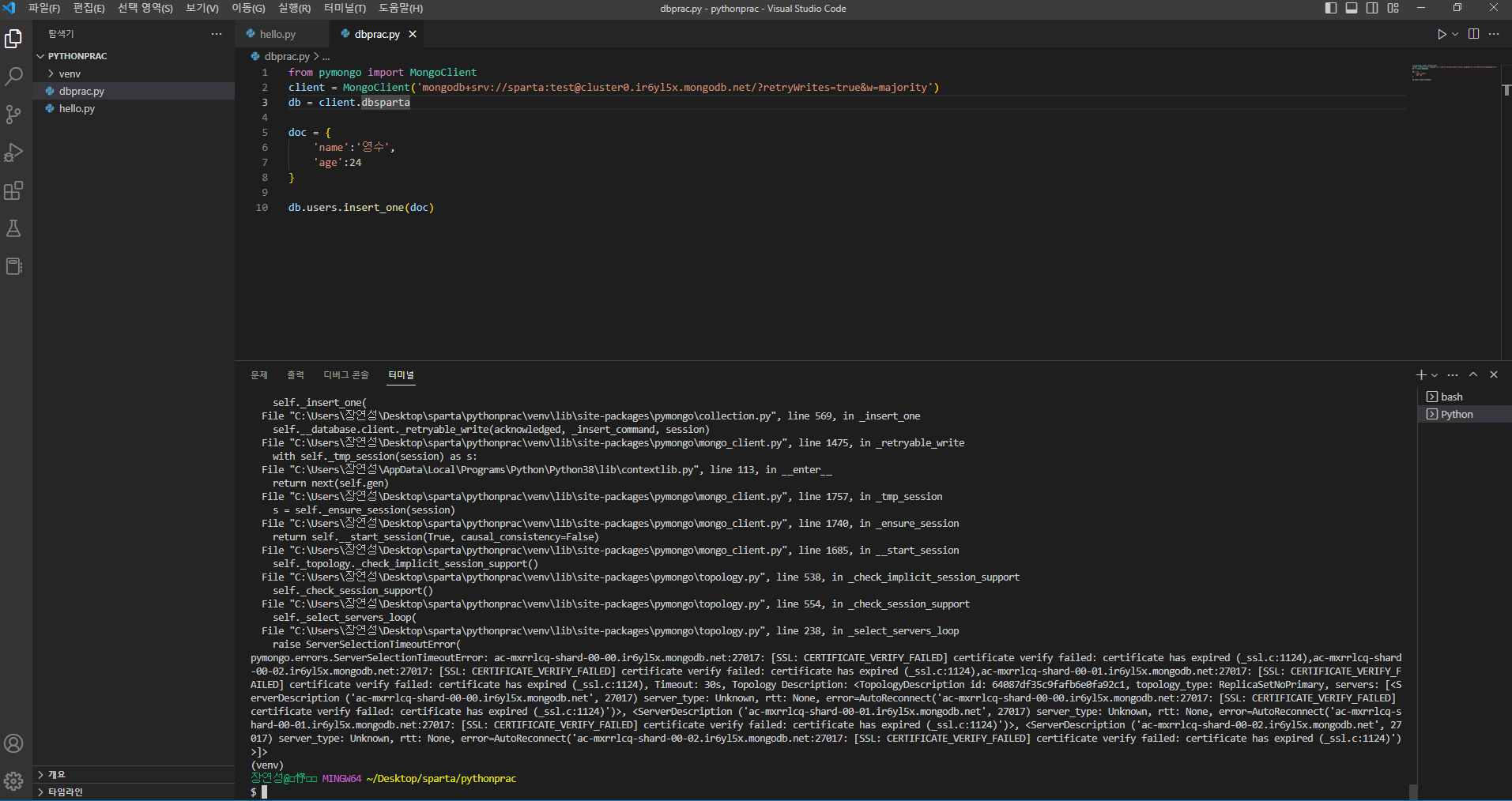Switch to the 출력 output panel tab
The width and height of the screenshot is (1512, 801).
coord(296,374)
